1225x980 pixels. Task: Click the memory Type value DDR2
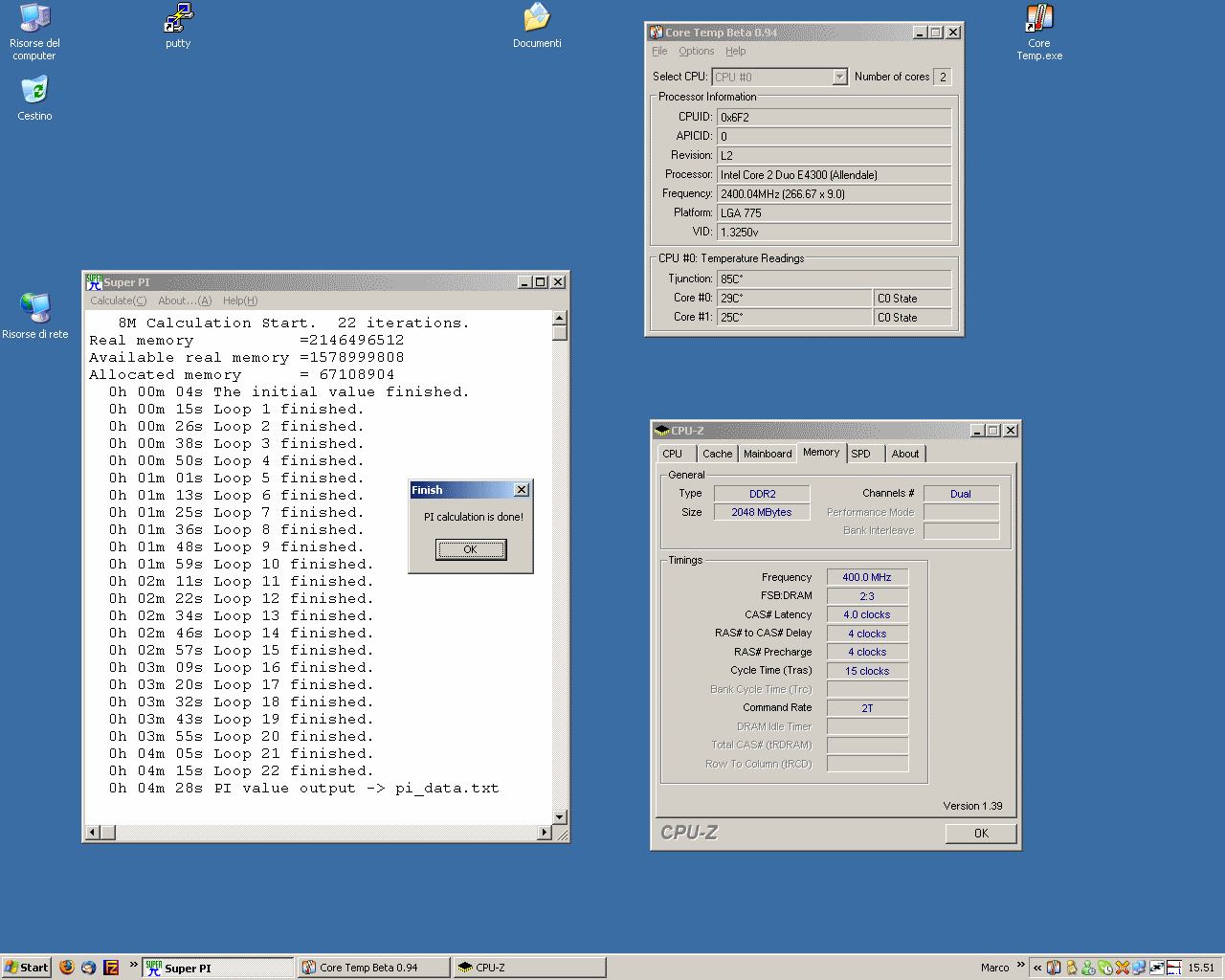coord(763,494)
